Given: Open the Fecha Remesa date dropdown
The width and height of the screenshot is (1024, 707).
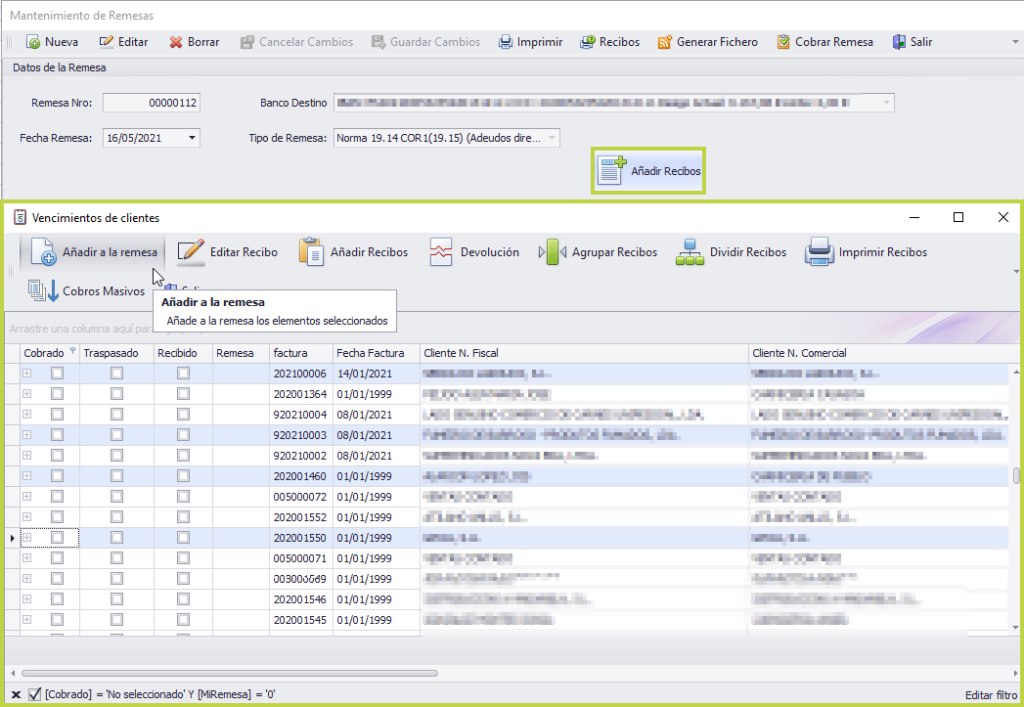Looking at the screenshot, I should [x=192, y=138].
